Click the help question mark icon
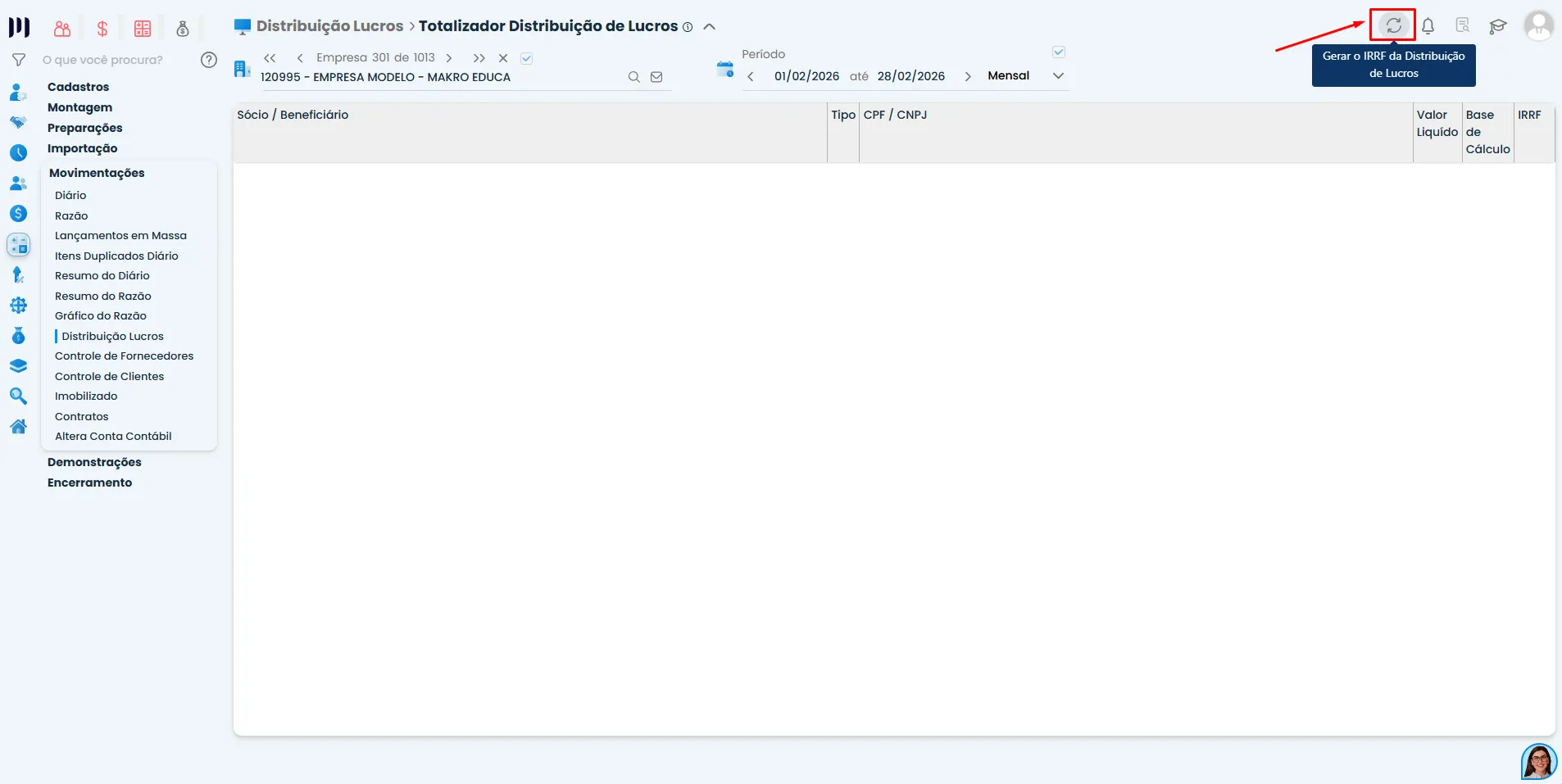1562x784 pixels. (209, 60)
